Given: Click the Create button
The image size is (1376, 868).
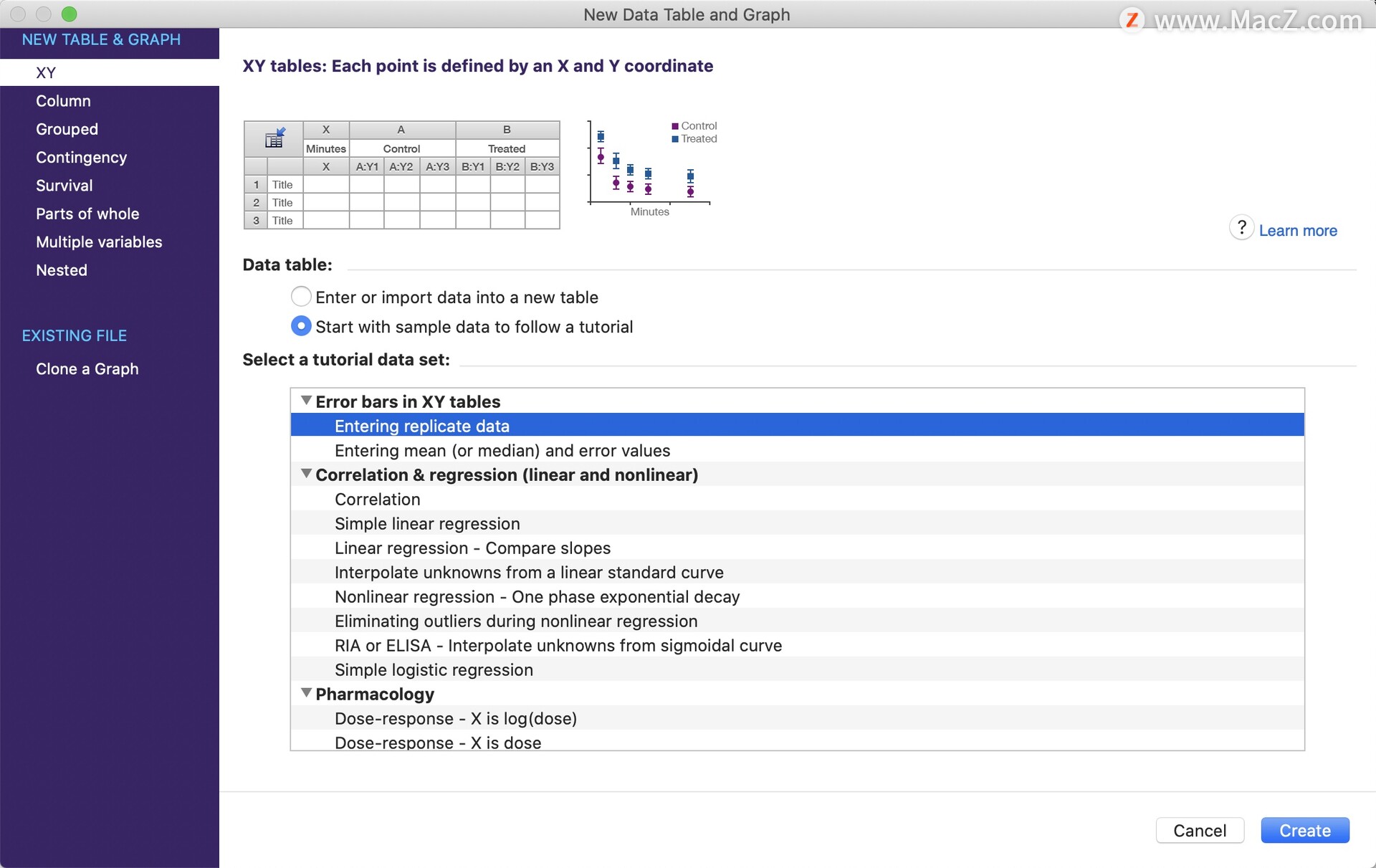Looking at the screenshot, I should pyautogui.click(x=1304, y=830).
